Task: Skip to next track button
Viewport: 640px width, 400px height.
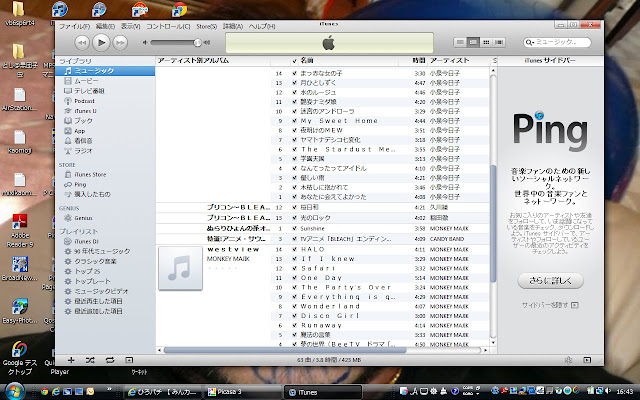Action: 120,42
